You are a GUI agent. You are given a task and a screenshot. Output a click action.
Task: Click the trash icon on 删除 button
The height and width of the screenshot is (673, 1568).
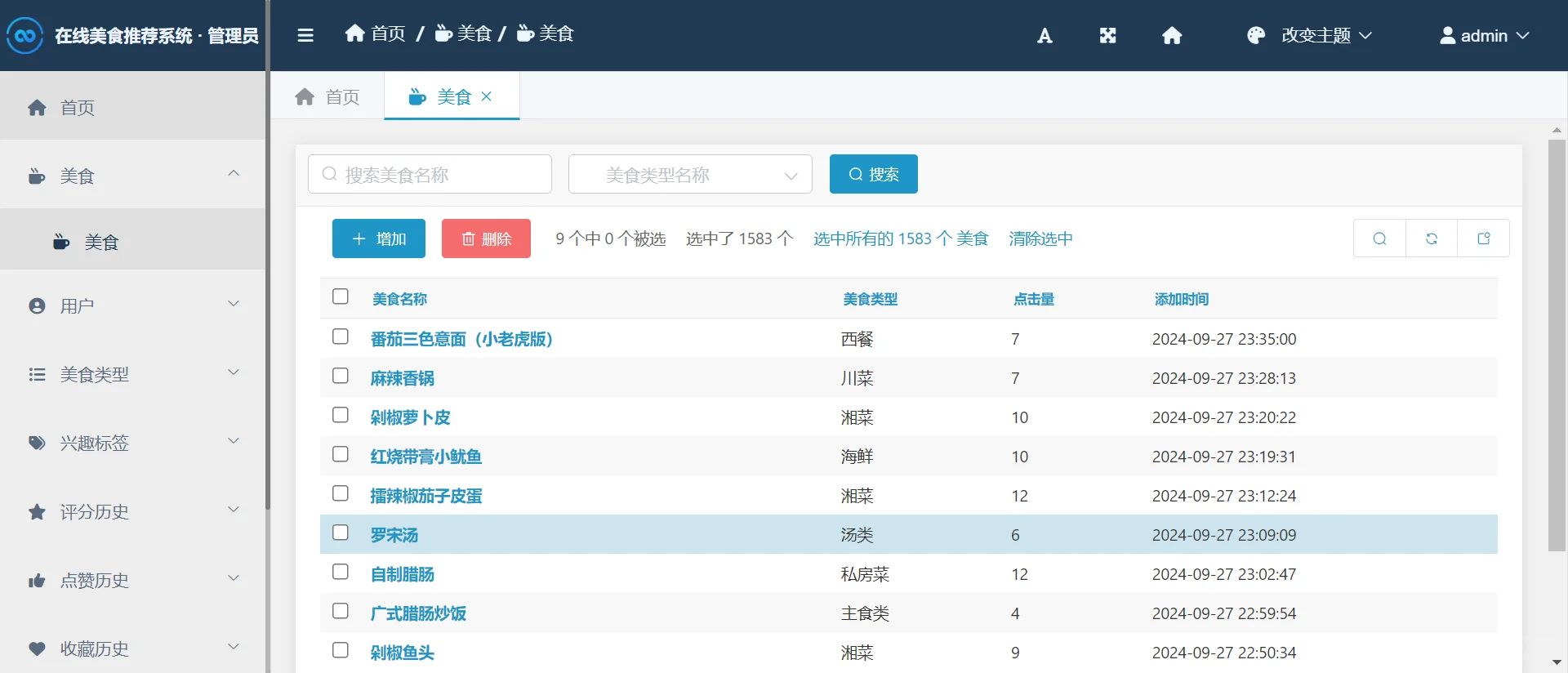coord(469,238)
